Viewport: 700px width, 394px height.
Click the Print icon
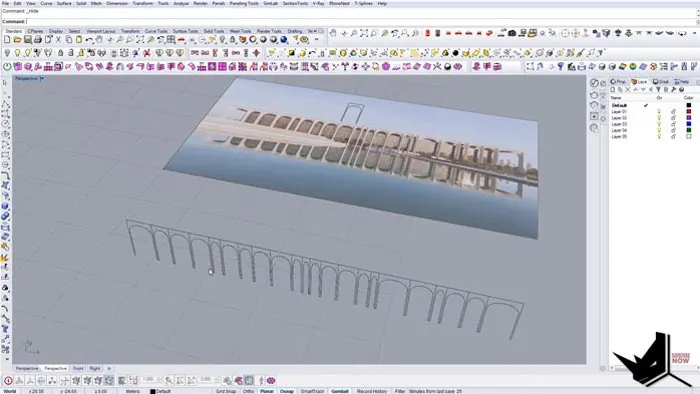[38, 40]
